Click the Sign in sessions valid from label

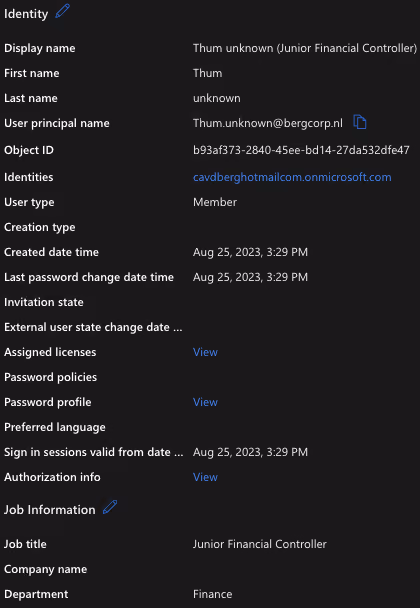(93, 452)
